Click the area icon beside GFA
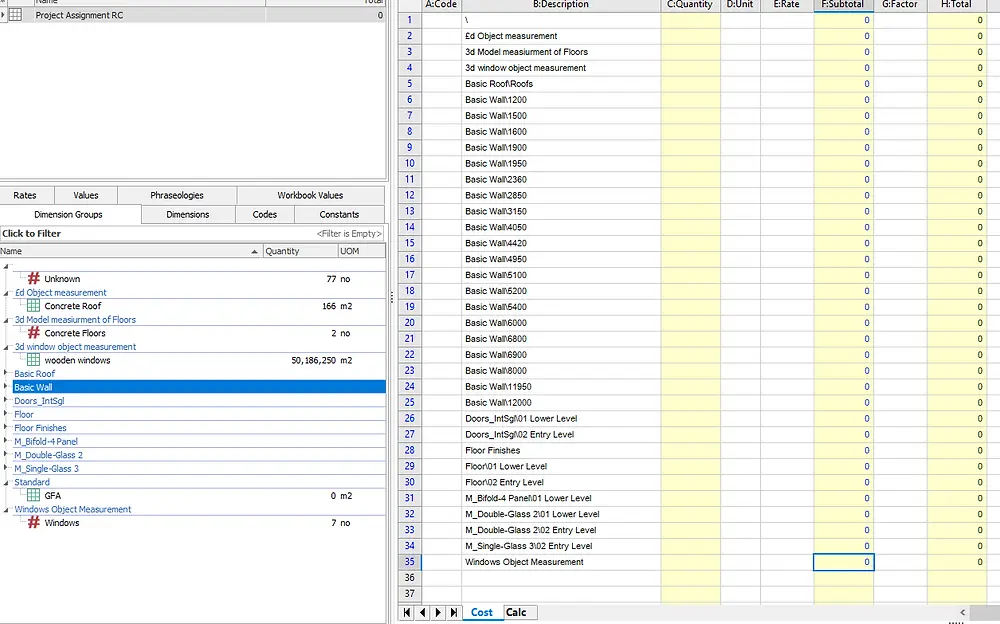Image resolution: width=1000 pixels, height=624 pixels. coord(34,495)
